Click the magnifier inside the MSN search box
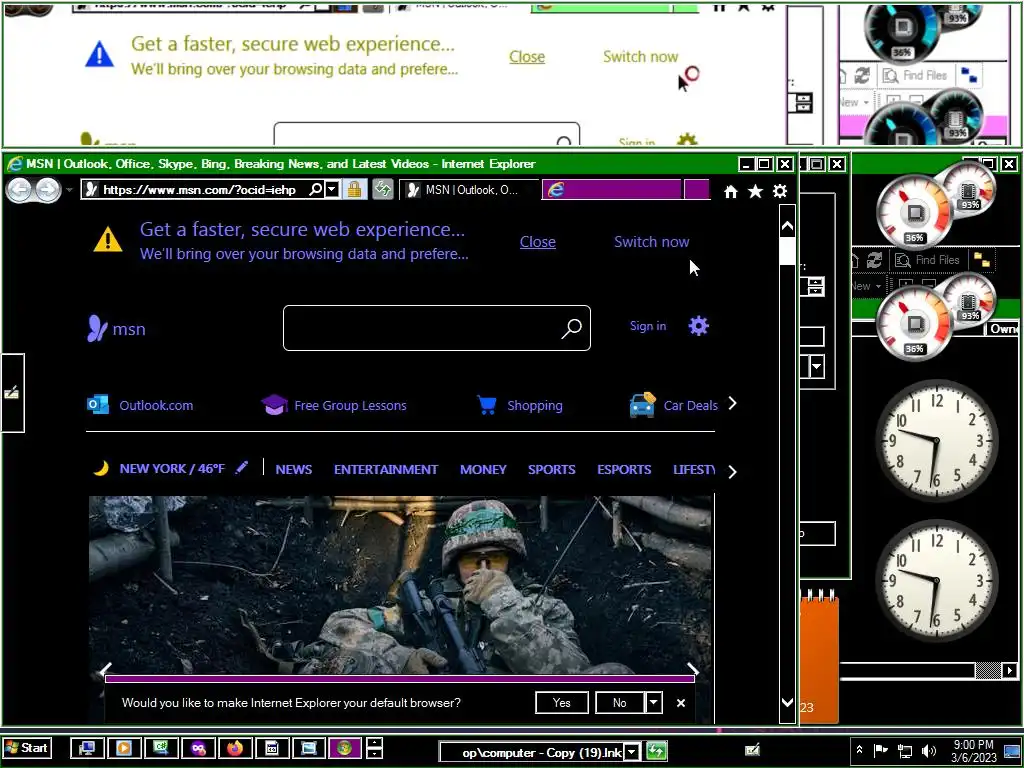Screen dimensions: 1024x768 [x=571, y=328]
